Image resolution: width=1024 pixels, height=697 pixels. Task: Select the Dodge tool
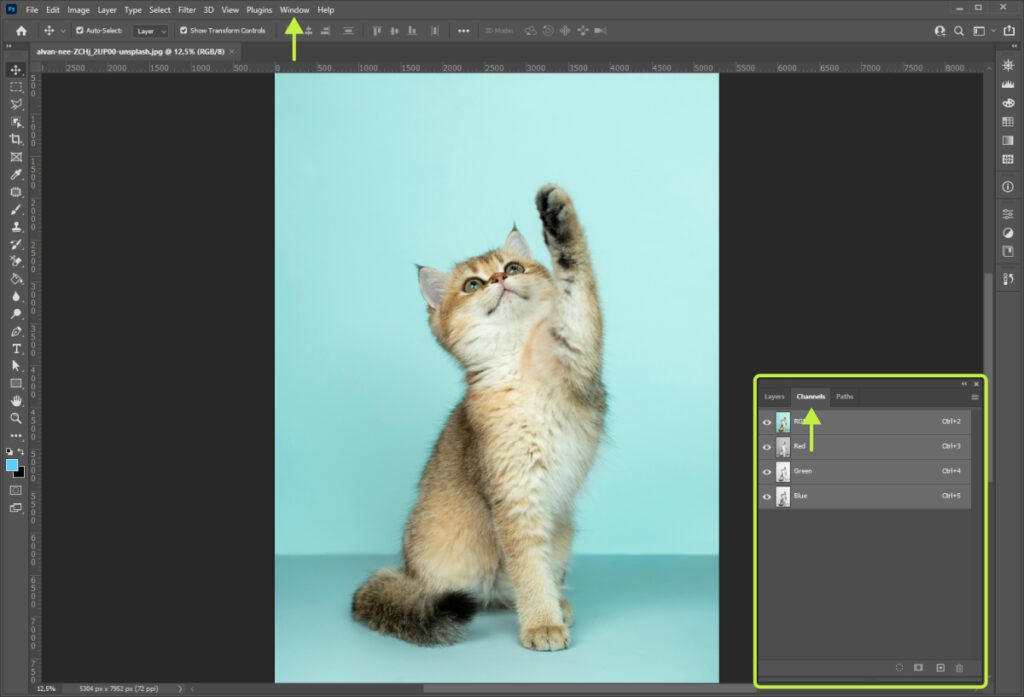16,314
